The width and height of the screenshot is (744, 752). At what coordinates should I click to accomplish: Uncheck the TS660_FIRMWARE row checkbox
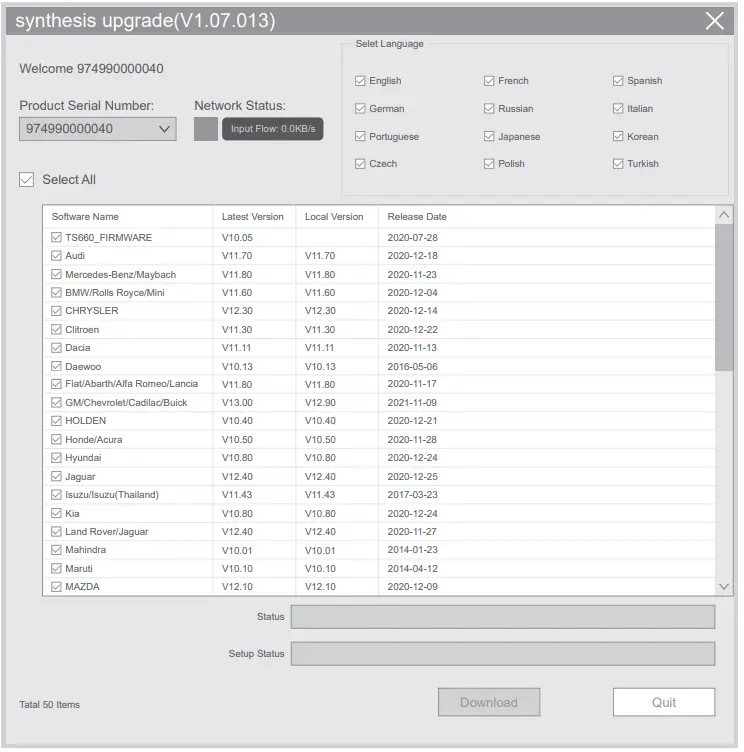tap(56, 237)
